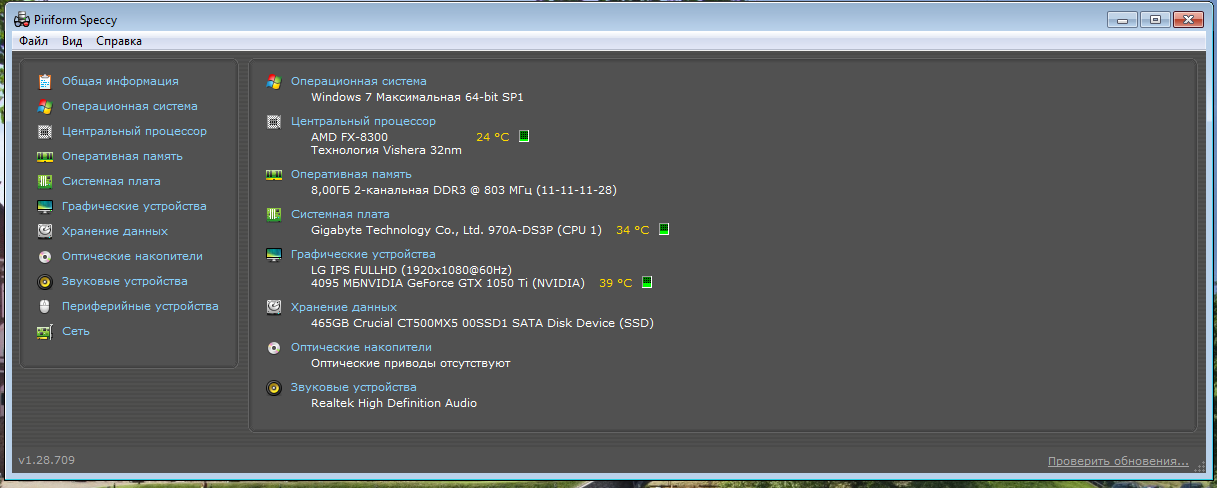The height and width of the screenshot is (488, 1217).
Task: Click the Хранение данных sidebar disk icon
Action: [44, 231]
